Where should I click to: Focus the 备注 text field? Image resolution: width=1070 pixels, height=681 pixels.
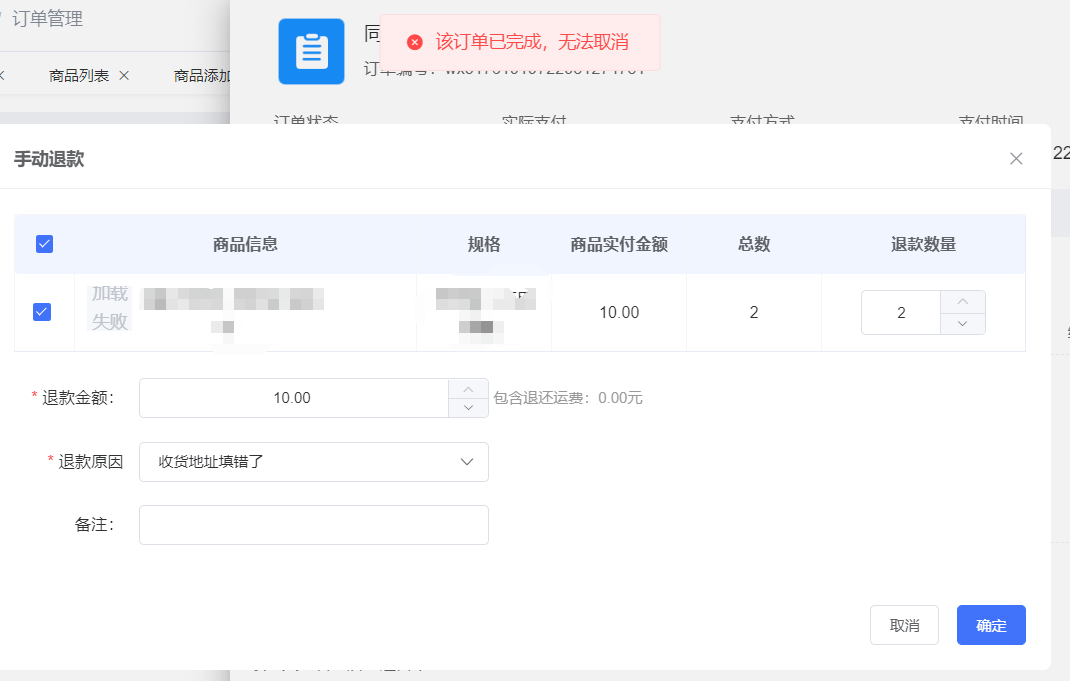click(x=313, y=525)
